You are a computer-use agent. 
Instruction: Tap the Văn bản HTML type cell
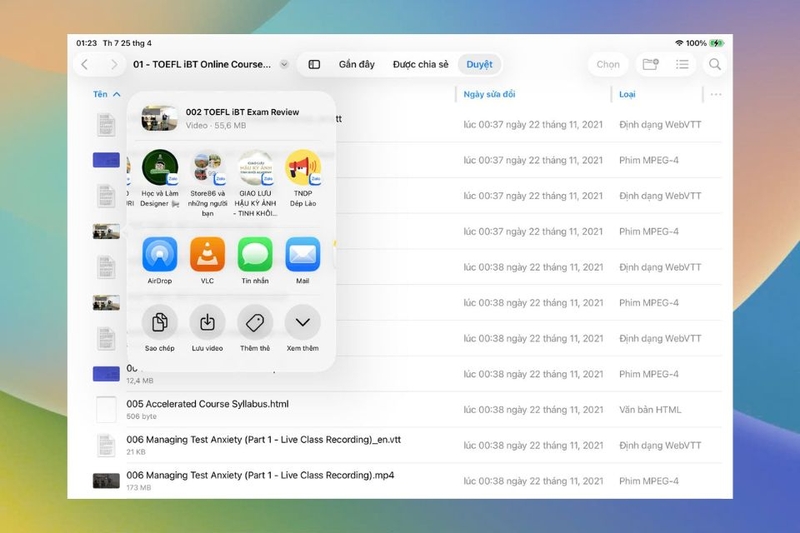tap(650, 410)
